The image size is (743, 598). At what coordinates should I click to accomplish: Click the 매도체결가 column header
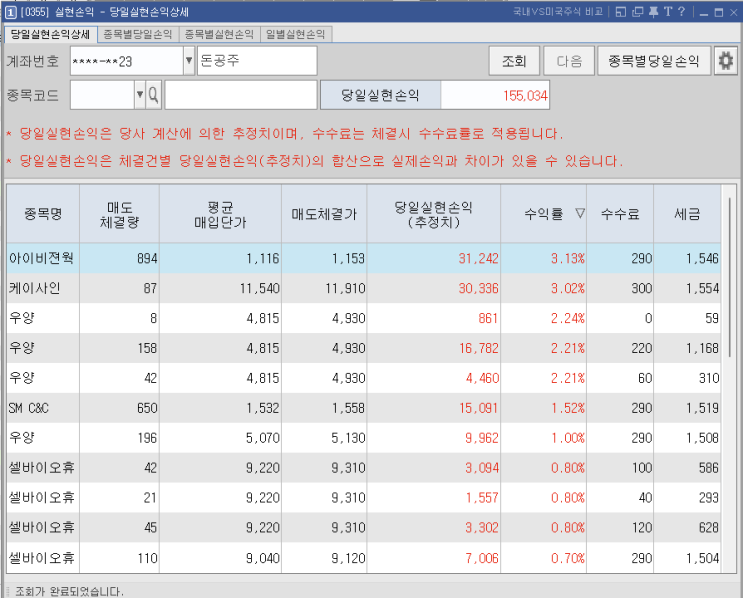click(324, 214)
